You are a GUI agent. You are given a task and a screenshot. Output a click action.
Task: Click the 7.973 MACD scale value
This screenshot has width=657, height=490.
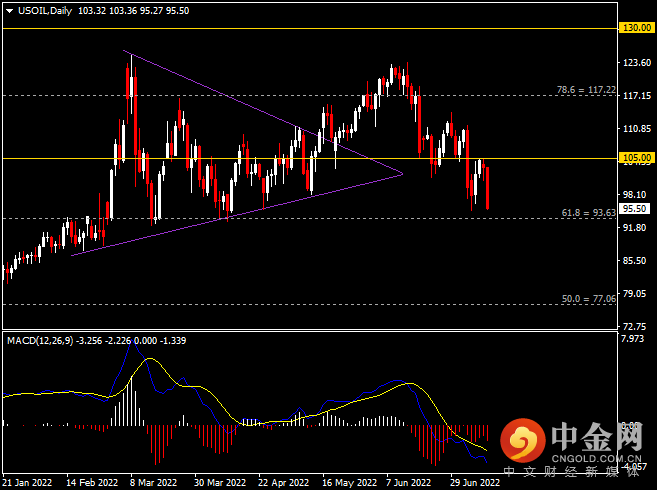[633, 339]
